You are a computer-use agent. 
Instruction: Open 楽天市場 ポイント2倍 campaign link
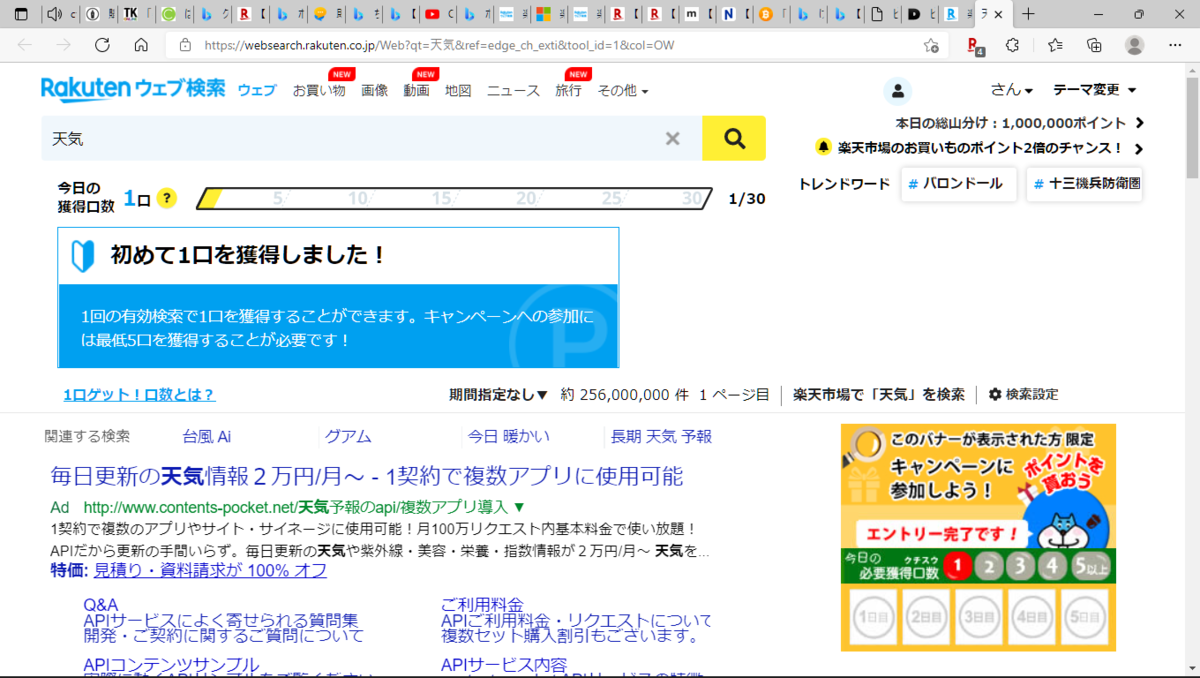(x=980, y=148)
